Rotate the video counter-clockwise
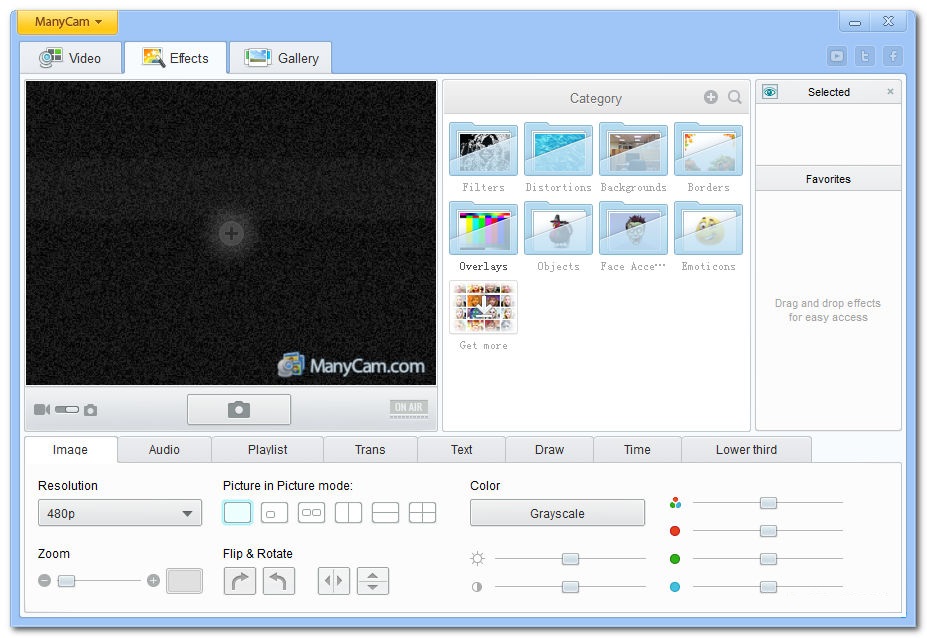Image resolution: width=927 pixels, height=638 pixels. click(x=279, y=581)
